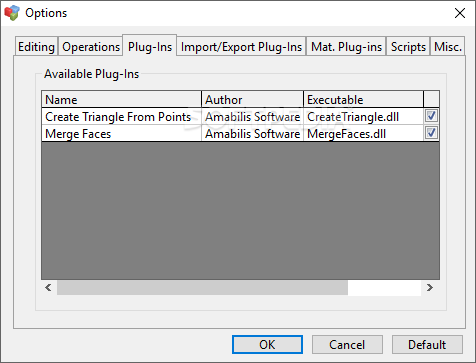Click the Cancel button
Image resolution: width=476 pixels, height=363 pixels.
pyautogui.click(x=347, y=344)
